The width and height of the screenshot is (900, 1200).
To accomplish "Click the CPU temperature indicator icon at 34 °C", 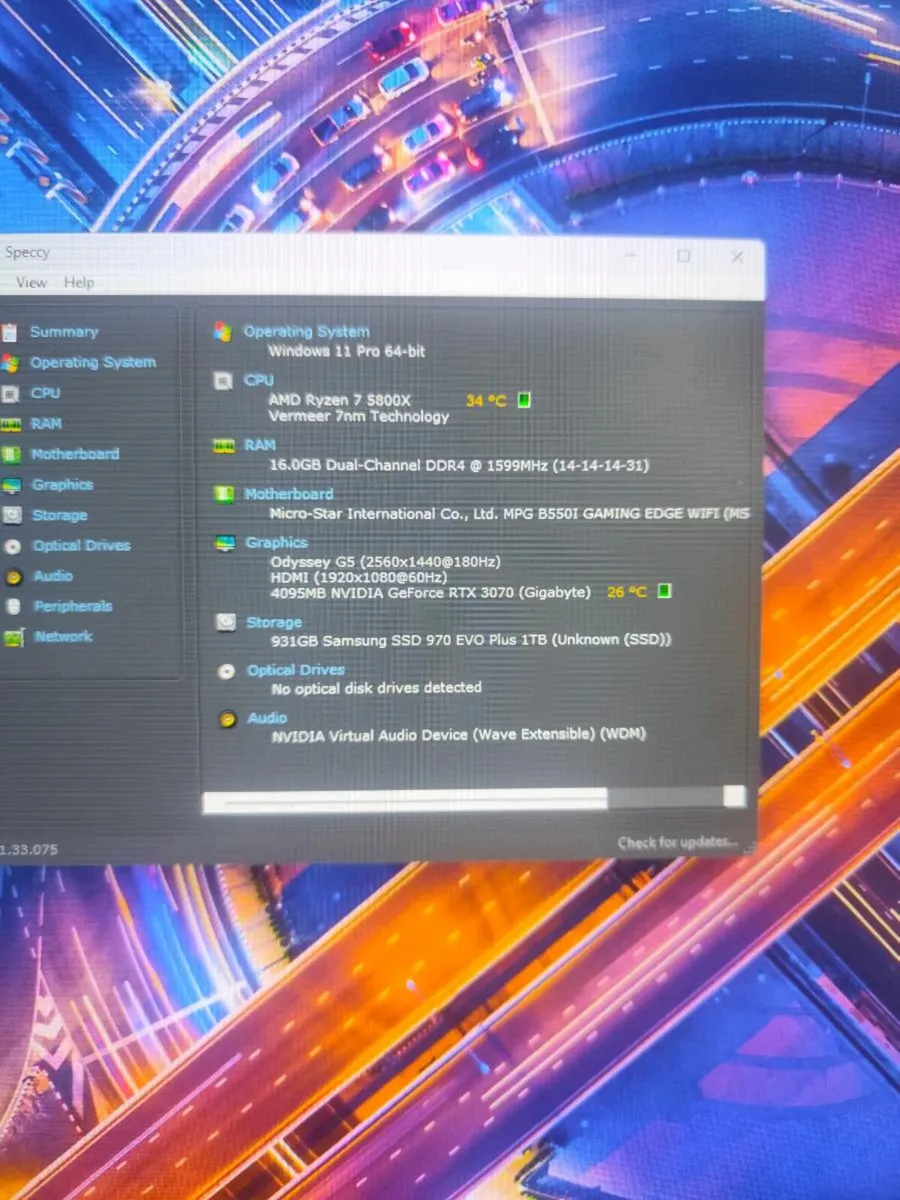I will click(x=524, y=401).
